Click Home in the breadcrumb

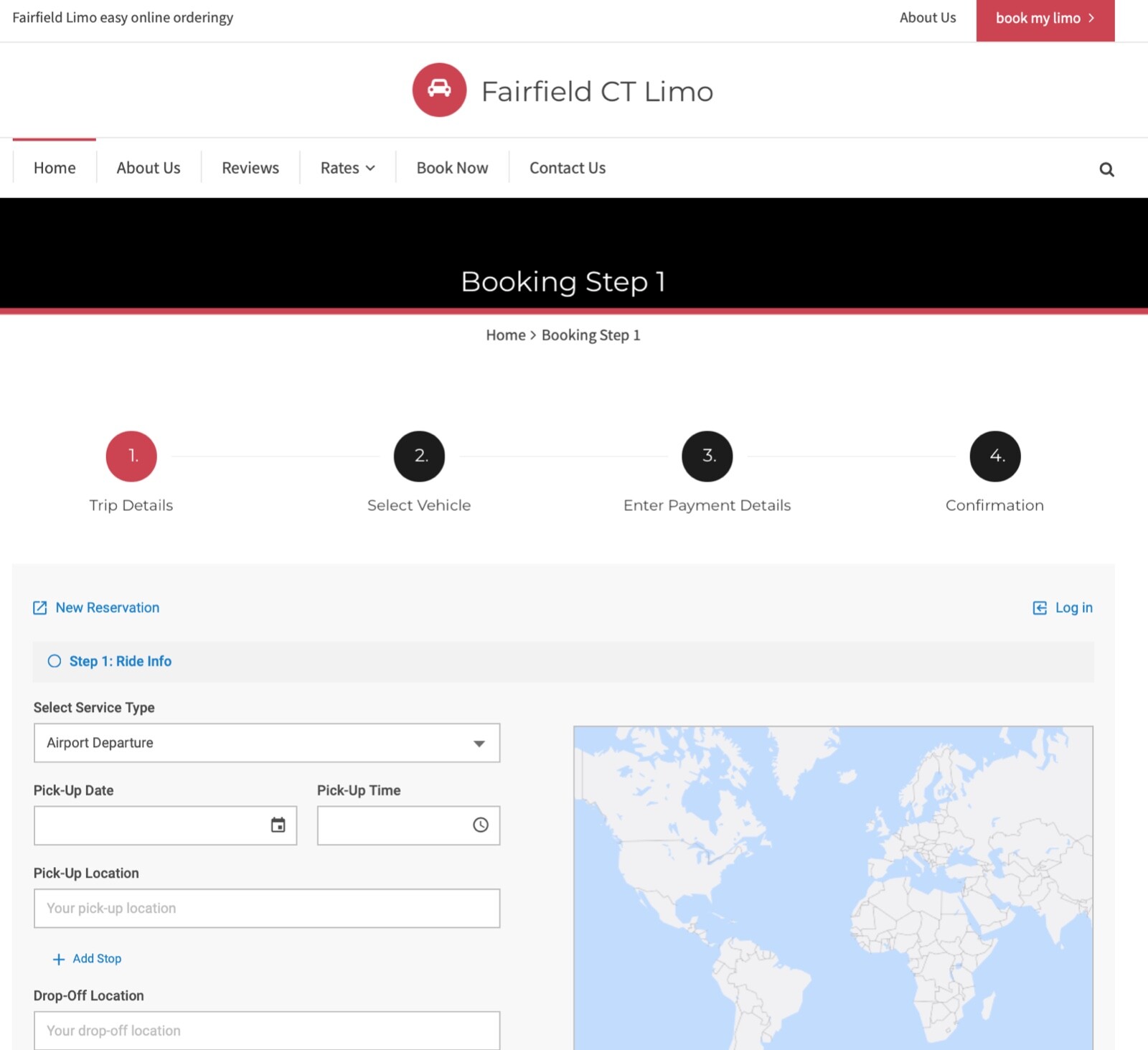coord(506,335)
